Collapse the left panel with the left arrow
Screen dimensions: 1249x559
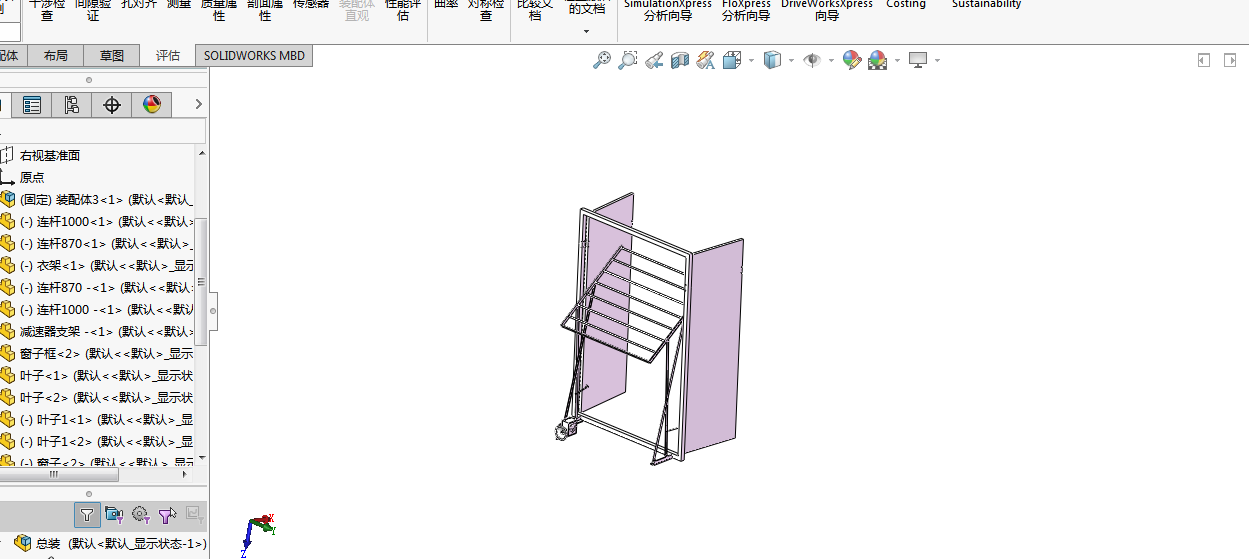pyautogui.click(x=1204, y=60)
